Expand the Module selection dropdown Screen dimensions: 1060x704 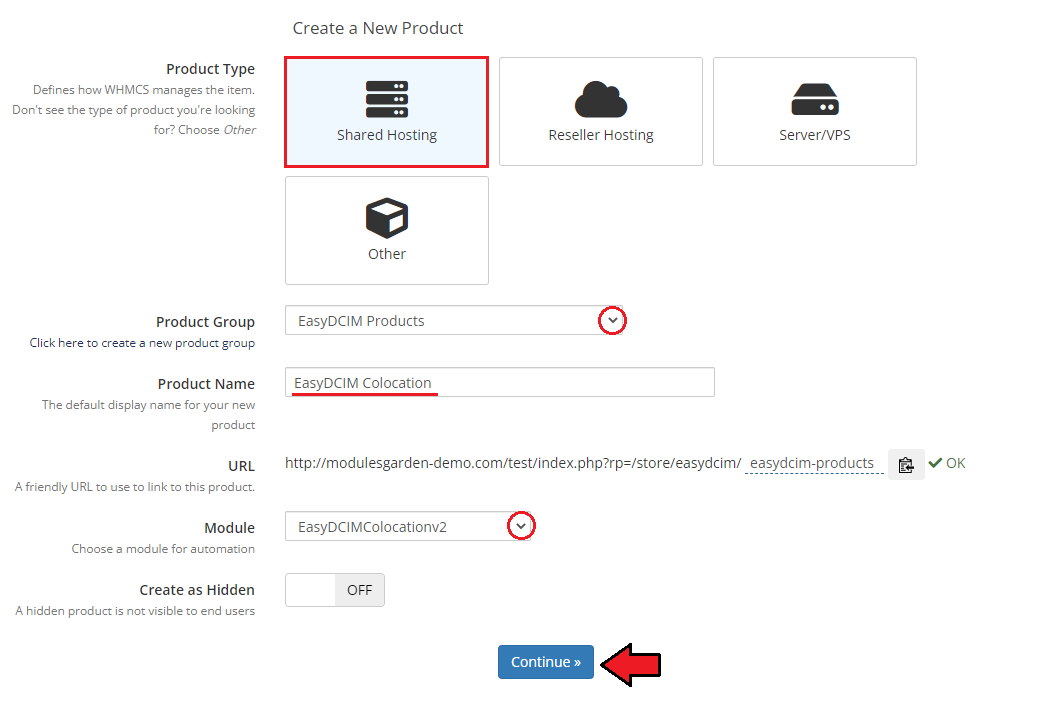409,527
